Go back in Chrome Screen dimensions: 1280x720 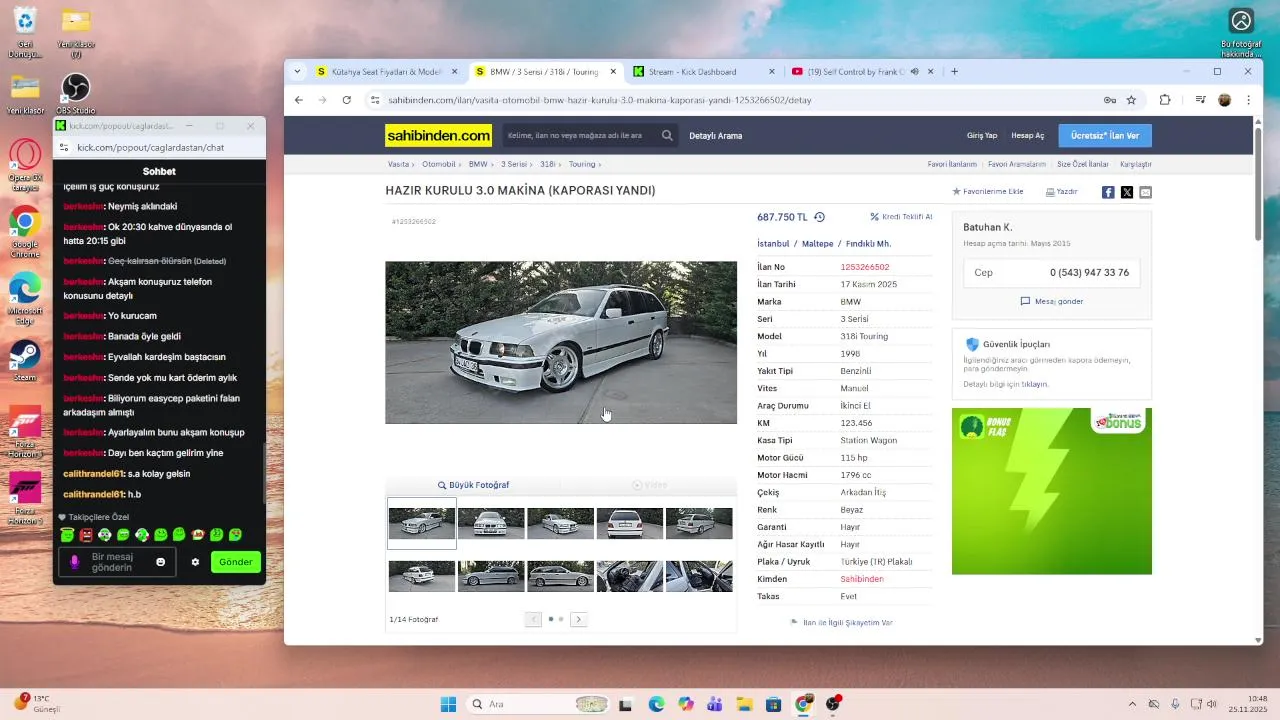click(298, 100)
